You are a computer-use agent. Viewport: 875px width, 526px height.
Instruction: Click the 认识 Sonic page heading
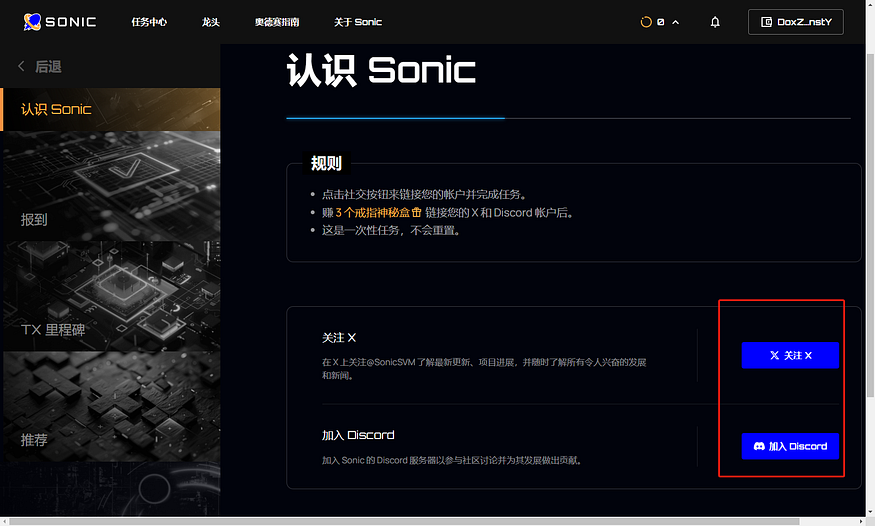click(x=381, y=70)
